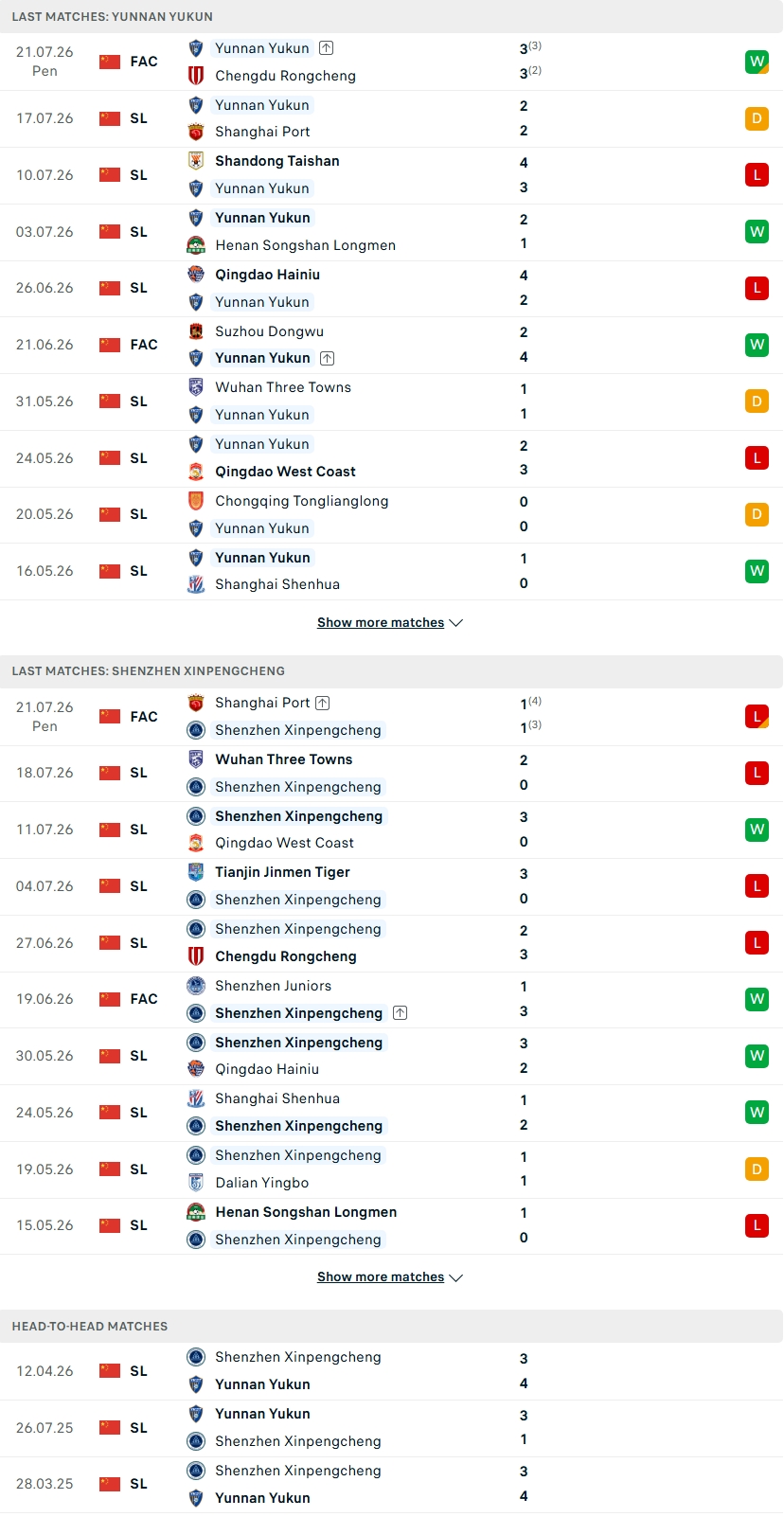Select the FAC competition label on the 19.06.26 match
Viewport: 784px width, 1517px height.
point(144,999)
